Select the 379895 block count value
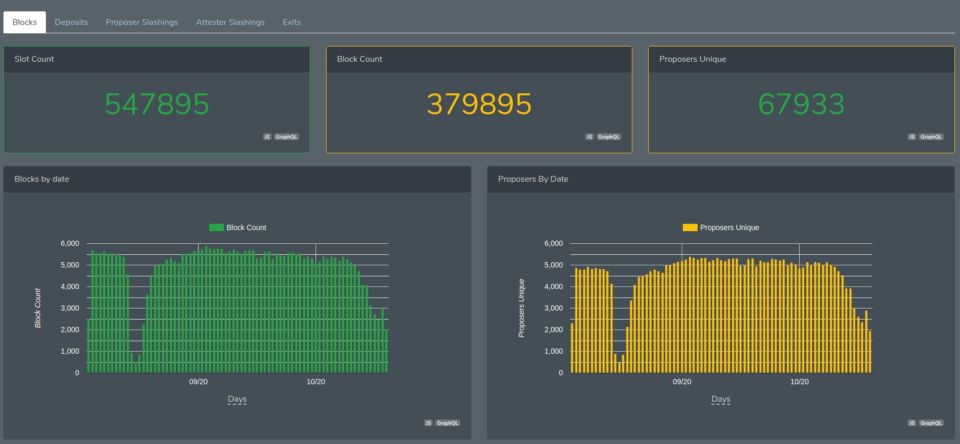This screenshot has height=444, width=960. point(479,105)
